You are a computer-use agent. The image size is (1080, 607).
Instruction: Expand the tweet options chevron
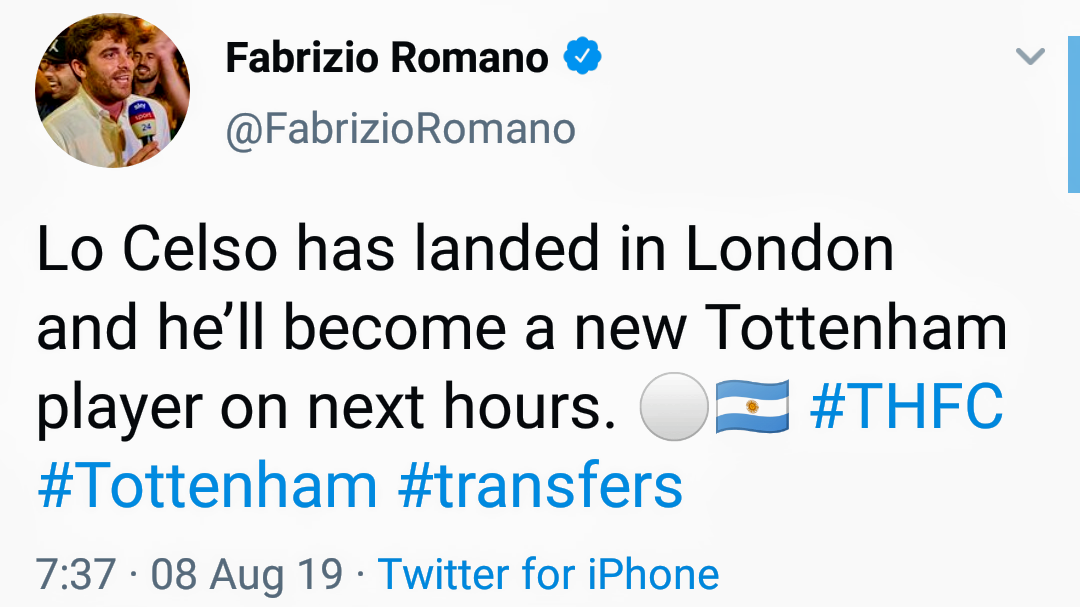click(x=1030, y=56)
